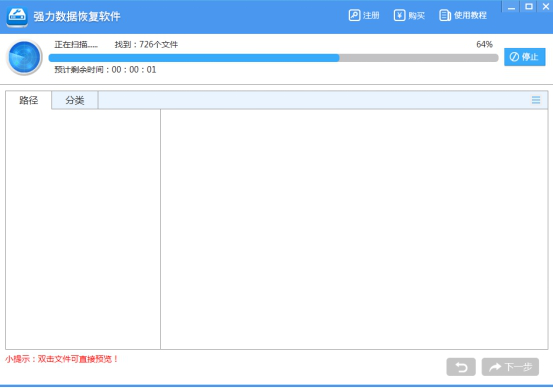Open the list view menu icon
Image resolution: width=553 pixels, height=389 pixels.
536,100
